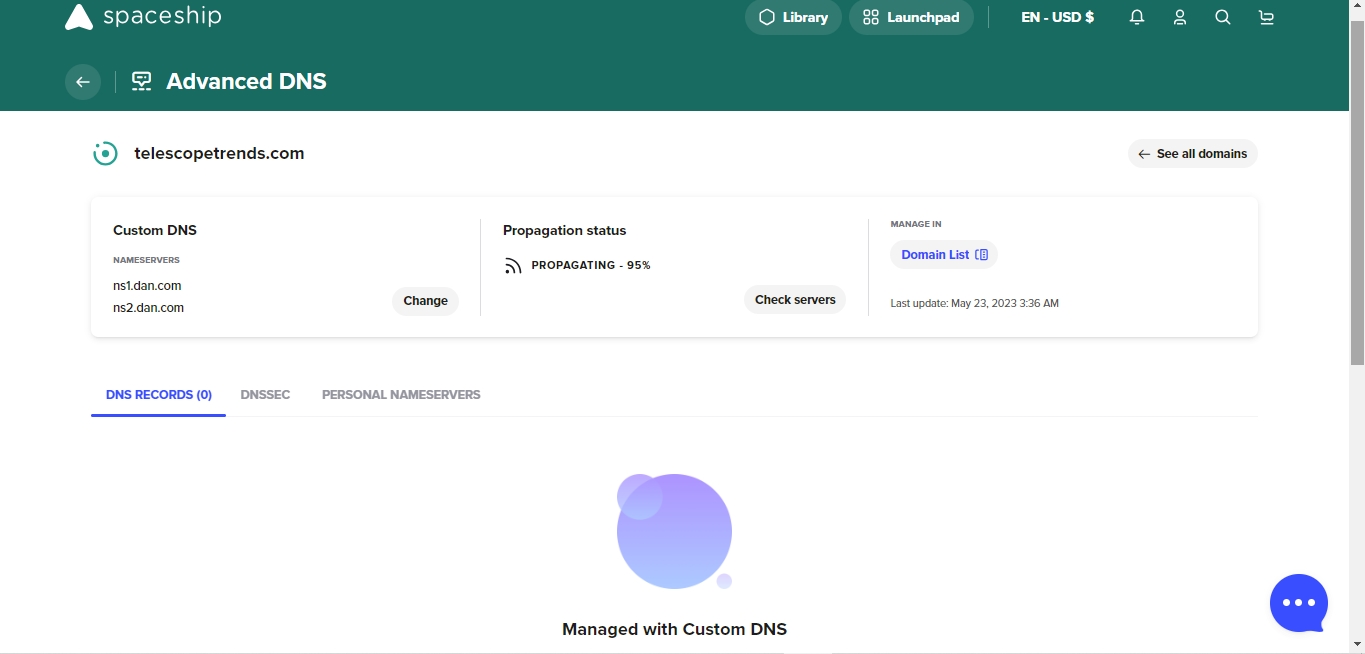Expand the EN - USD $ selector
Viewport: 1365px width, 654px height.
click(1057, 17)
